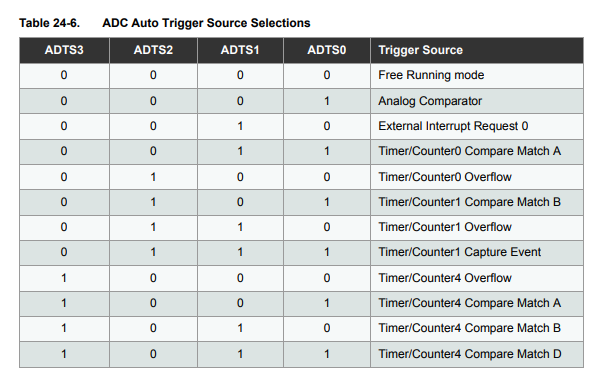Viewport: 607px width, 380px height.
Task: Click the Timer/Counter4 Overflow entry
Action: (x=445, y=278)
